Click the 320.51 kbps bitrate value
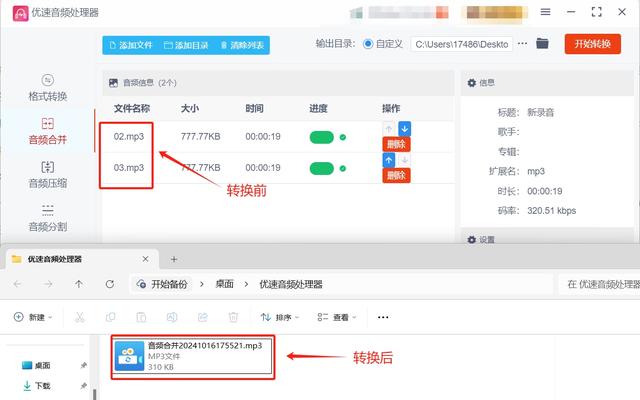Screen dimensions: 640x400 tap(551, 211)
